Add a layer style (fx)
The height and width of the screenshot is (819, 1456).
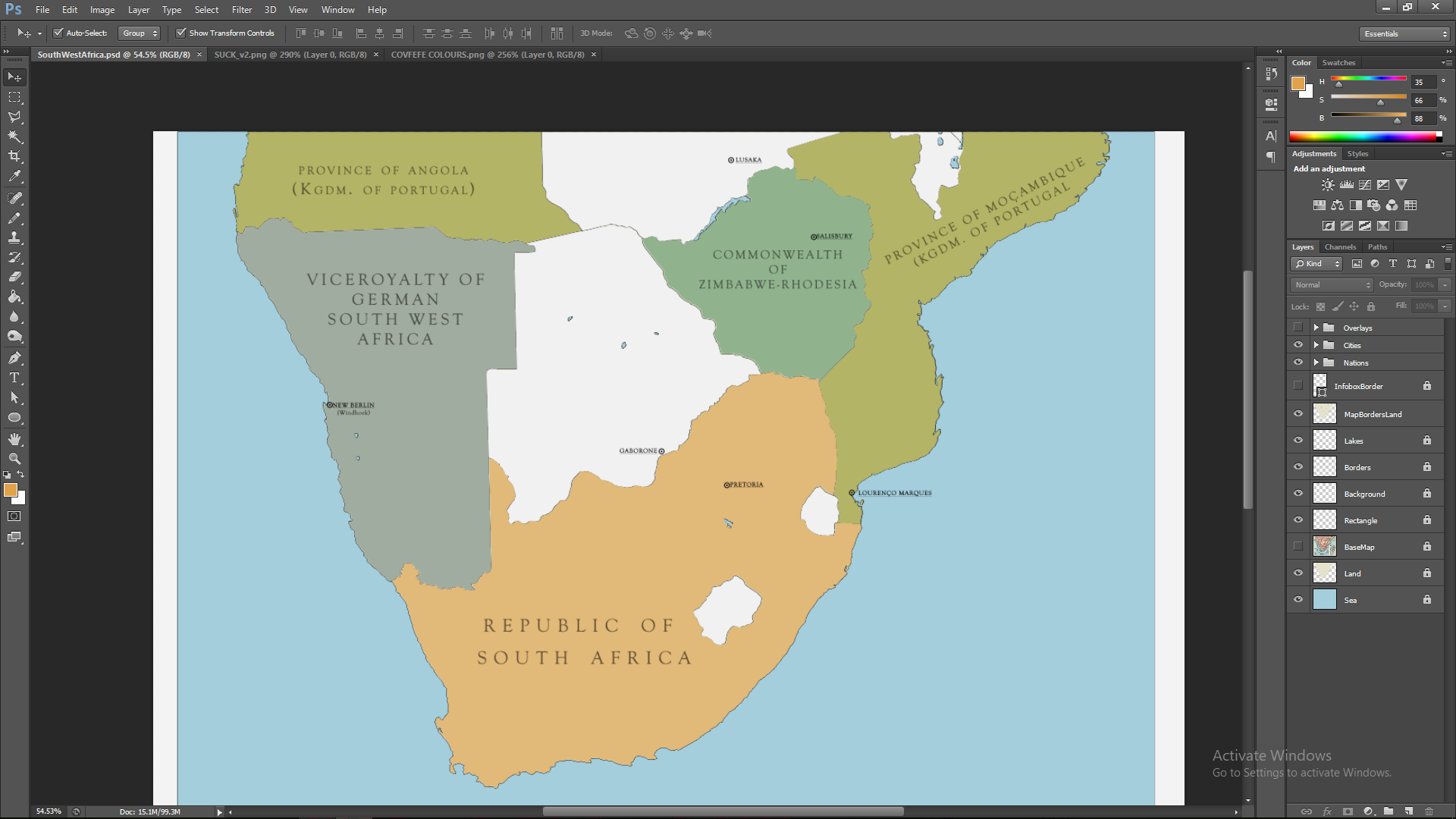1327,811
